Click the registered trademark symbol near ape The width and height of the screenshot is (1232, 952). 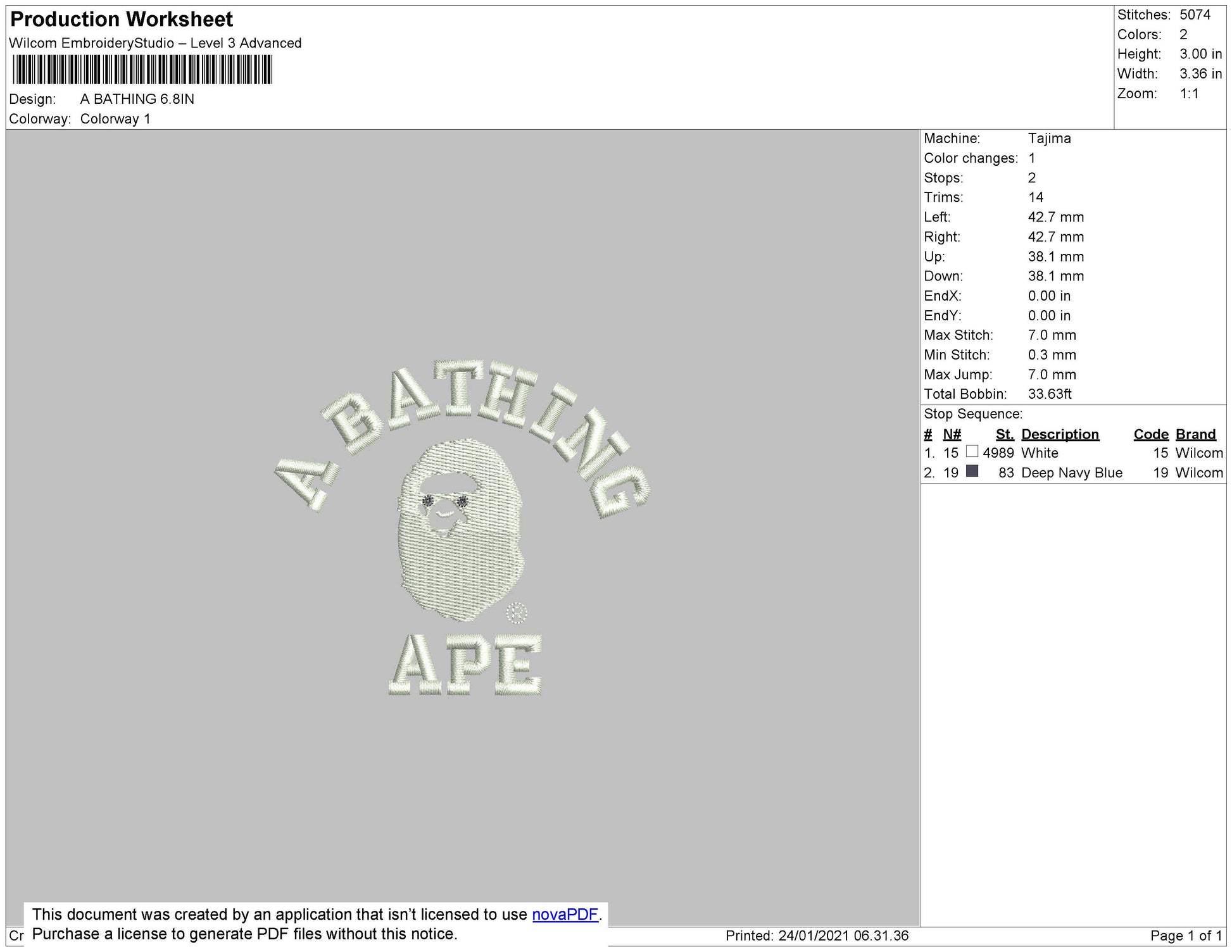[517, 613]
